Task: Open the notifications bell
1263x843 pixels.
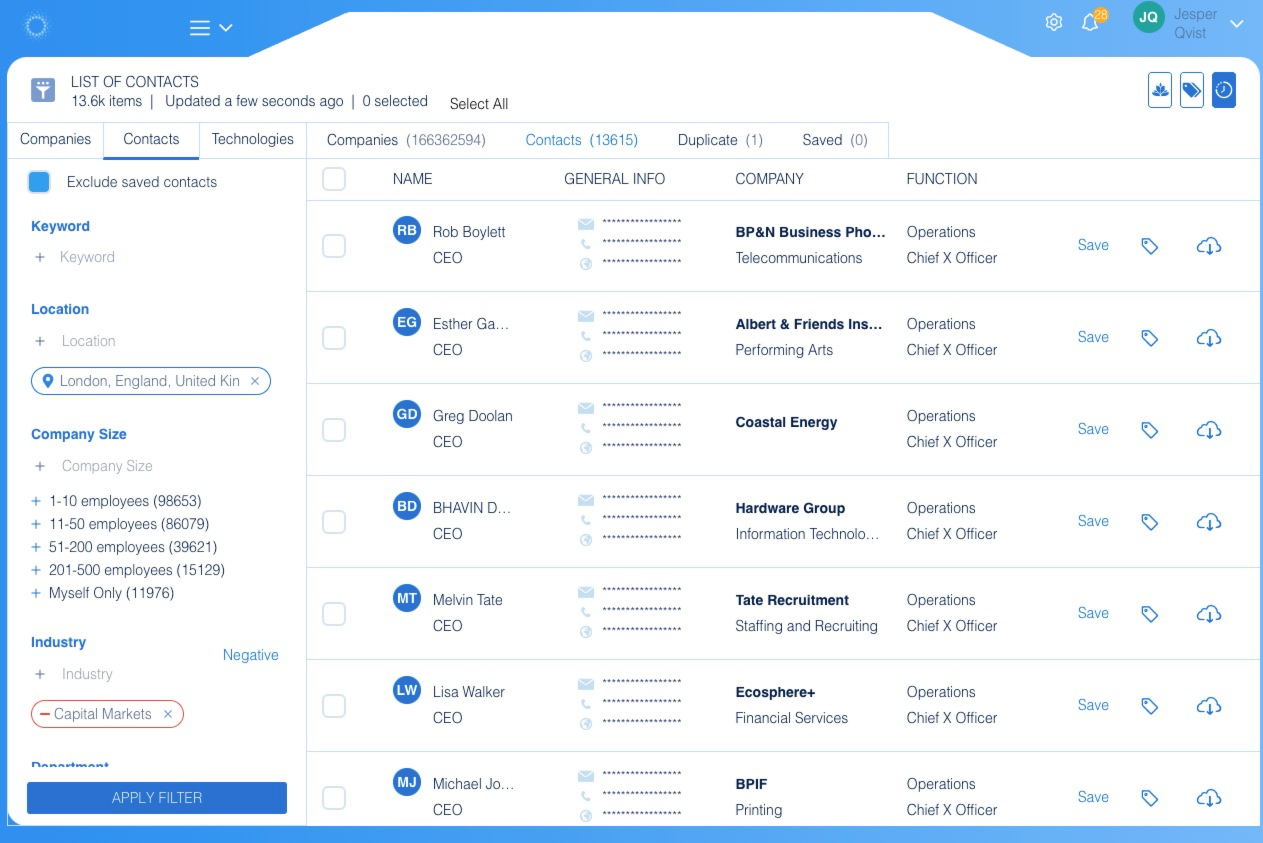Action: tap(1091, 22)
